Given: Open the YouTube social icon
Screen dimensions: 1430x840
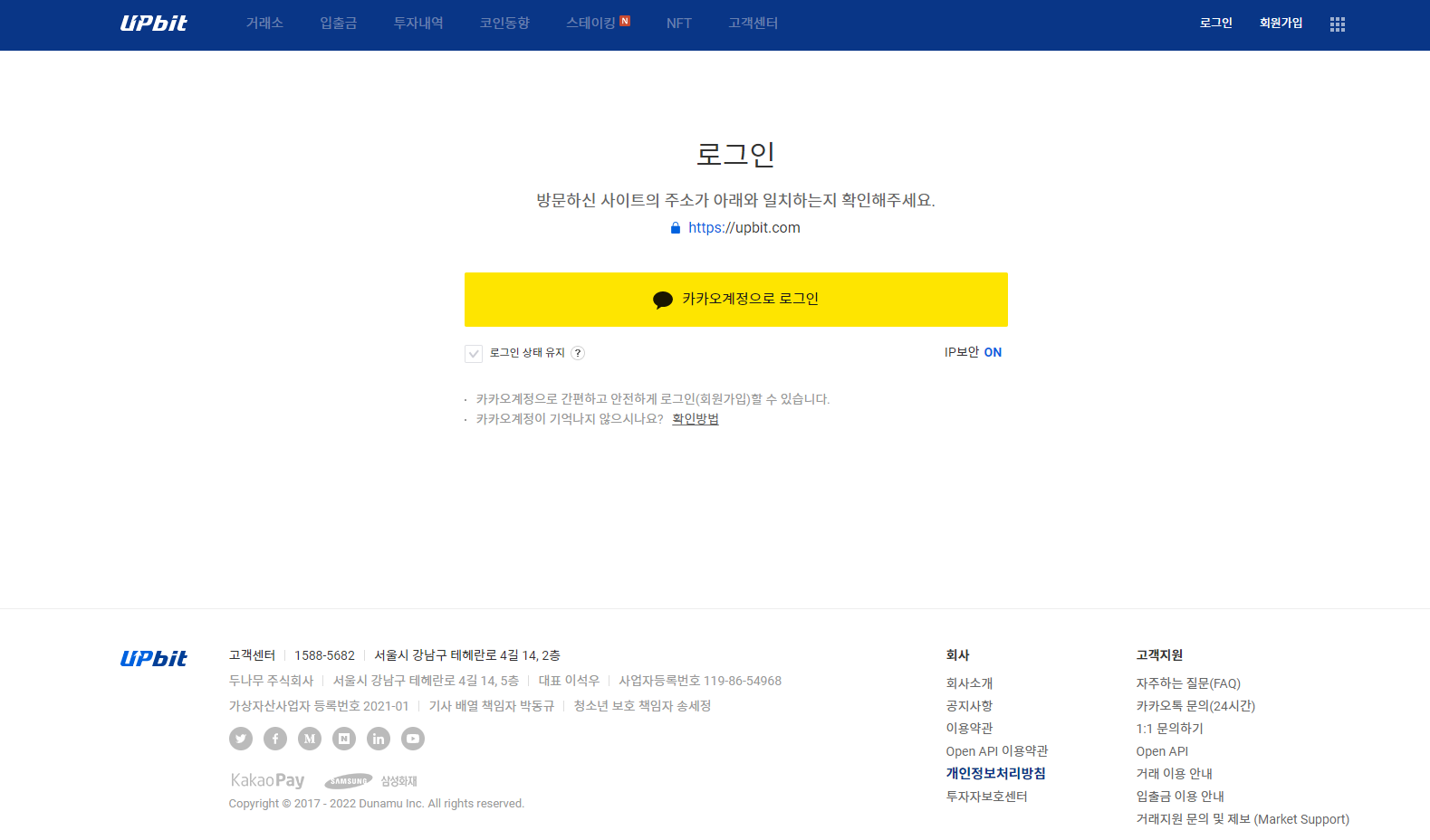Looking at the screenshot, I should click(x=413, y=739).
